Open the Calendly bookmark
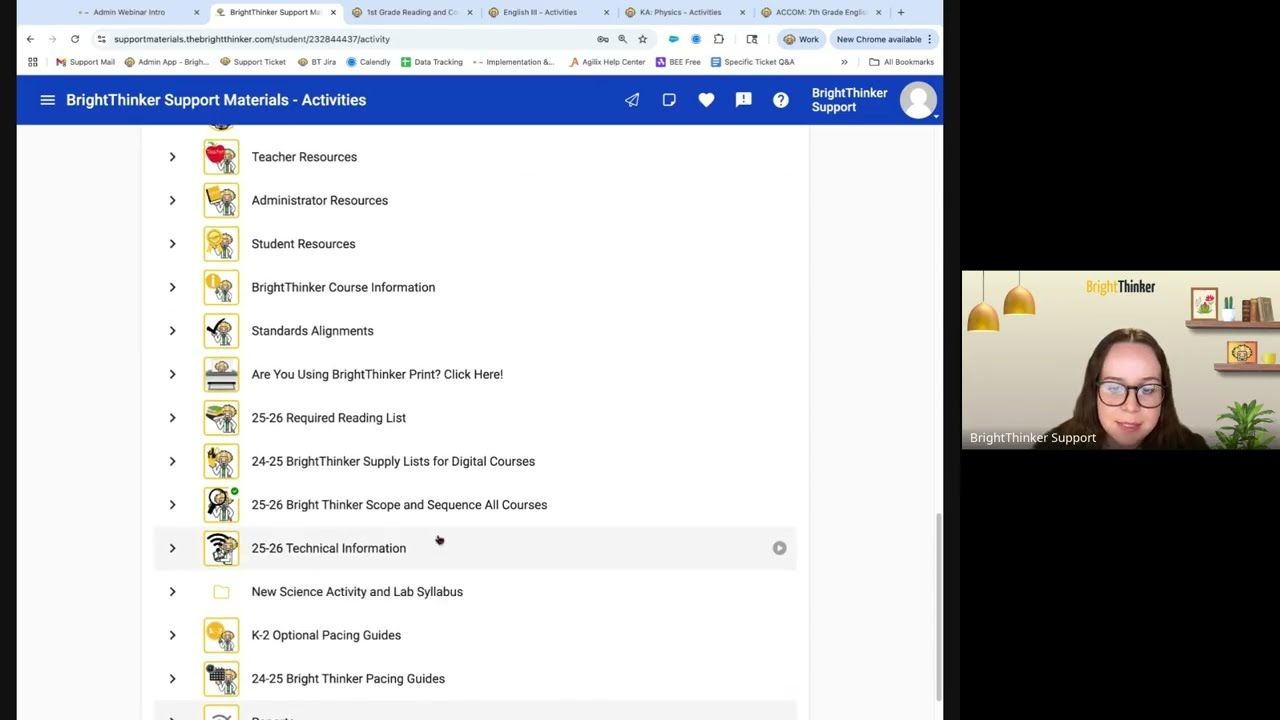The height and width of the screenshot is (720, 1280). [368, 62]
